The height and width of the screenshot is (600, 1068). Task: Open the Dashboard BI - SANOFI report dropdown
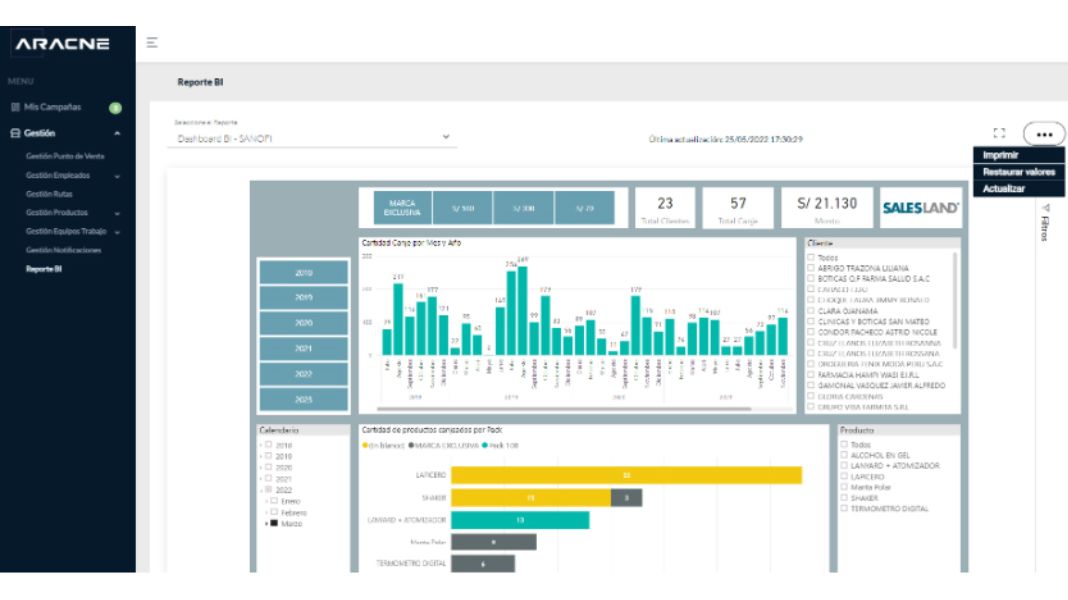(313, 138)
